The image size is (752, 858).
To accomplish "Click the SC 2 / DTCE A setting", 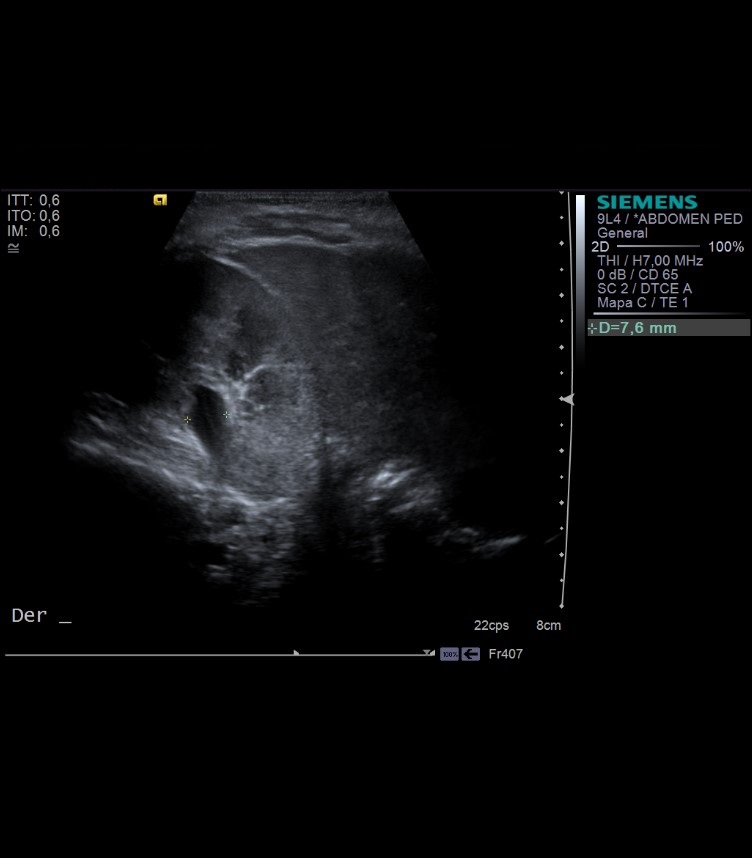I will click(x=644, y=288).
